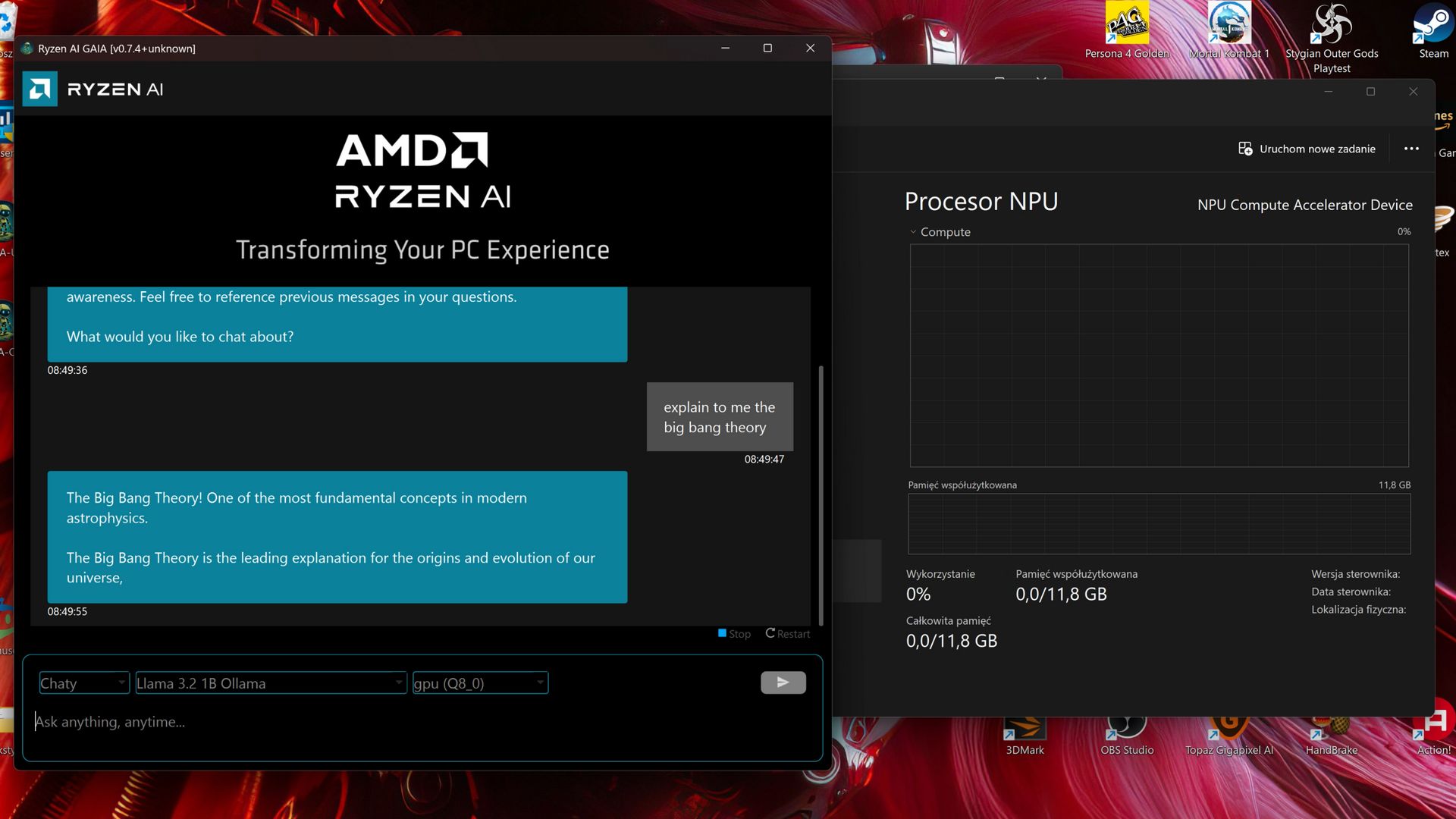Click the user message 'explain to me the big bang theory'
1456x819 pixels.
click(720, 417)
